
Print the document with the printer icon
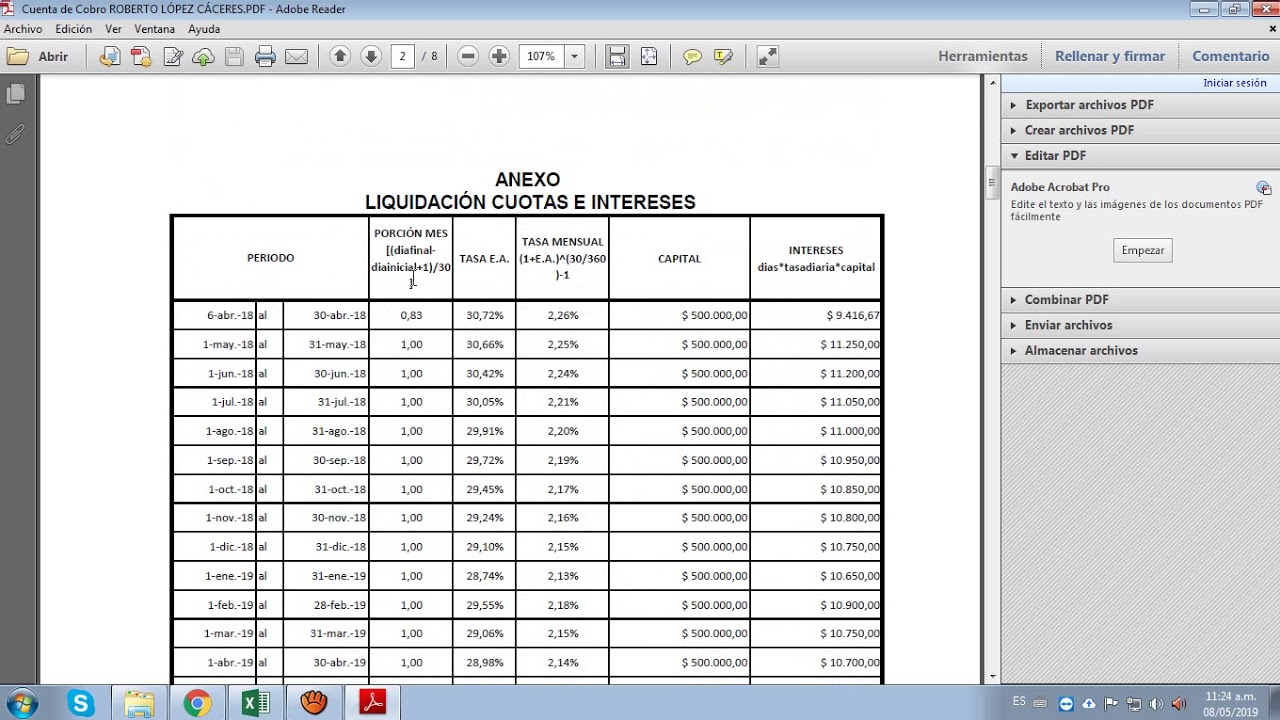click(265, 57)
